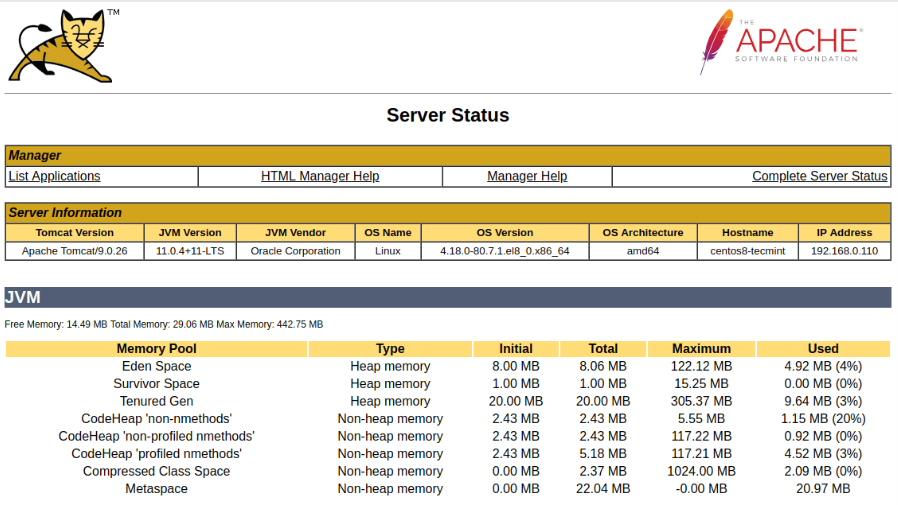
Task: Select the Compressed Class Space row name
Action: point(156,471)
